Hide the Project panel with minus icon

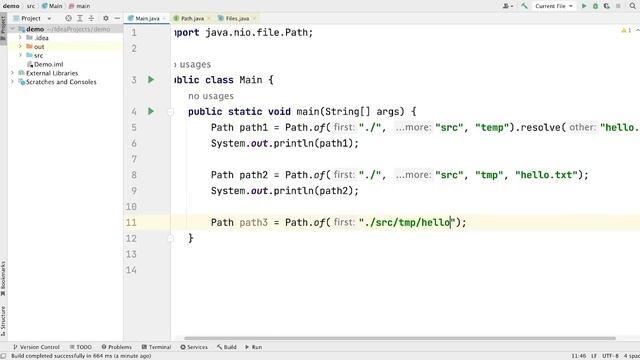point(117,18)
